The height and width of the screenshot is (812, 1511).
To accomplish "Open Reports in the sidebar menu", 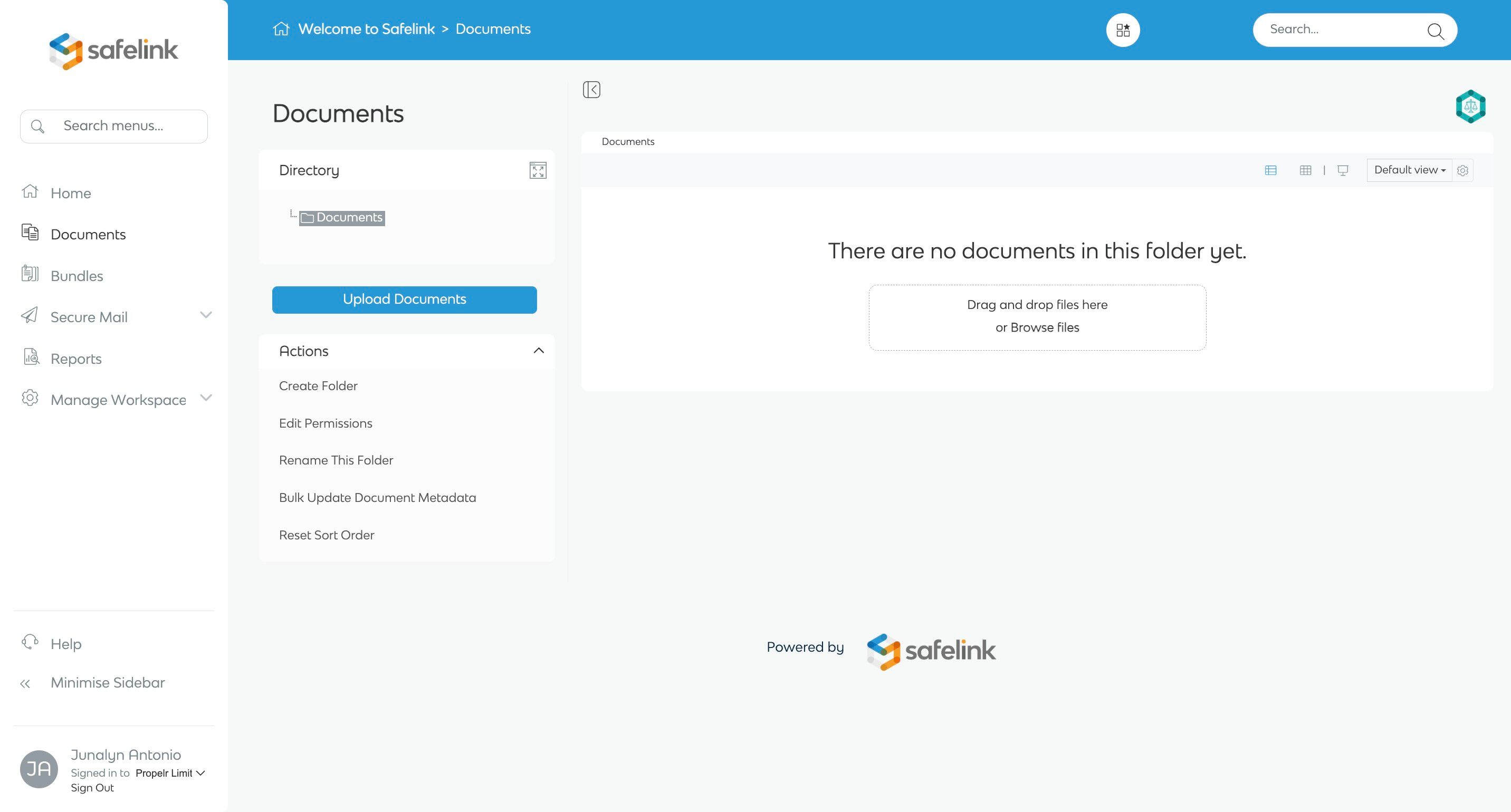I will tap(76, 359).
